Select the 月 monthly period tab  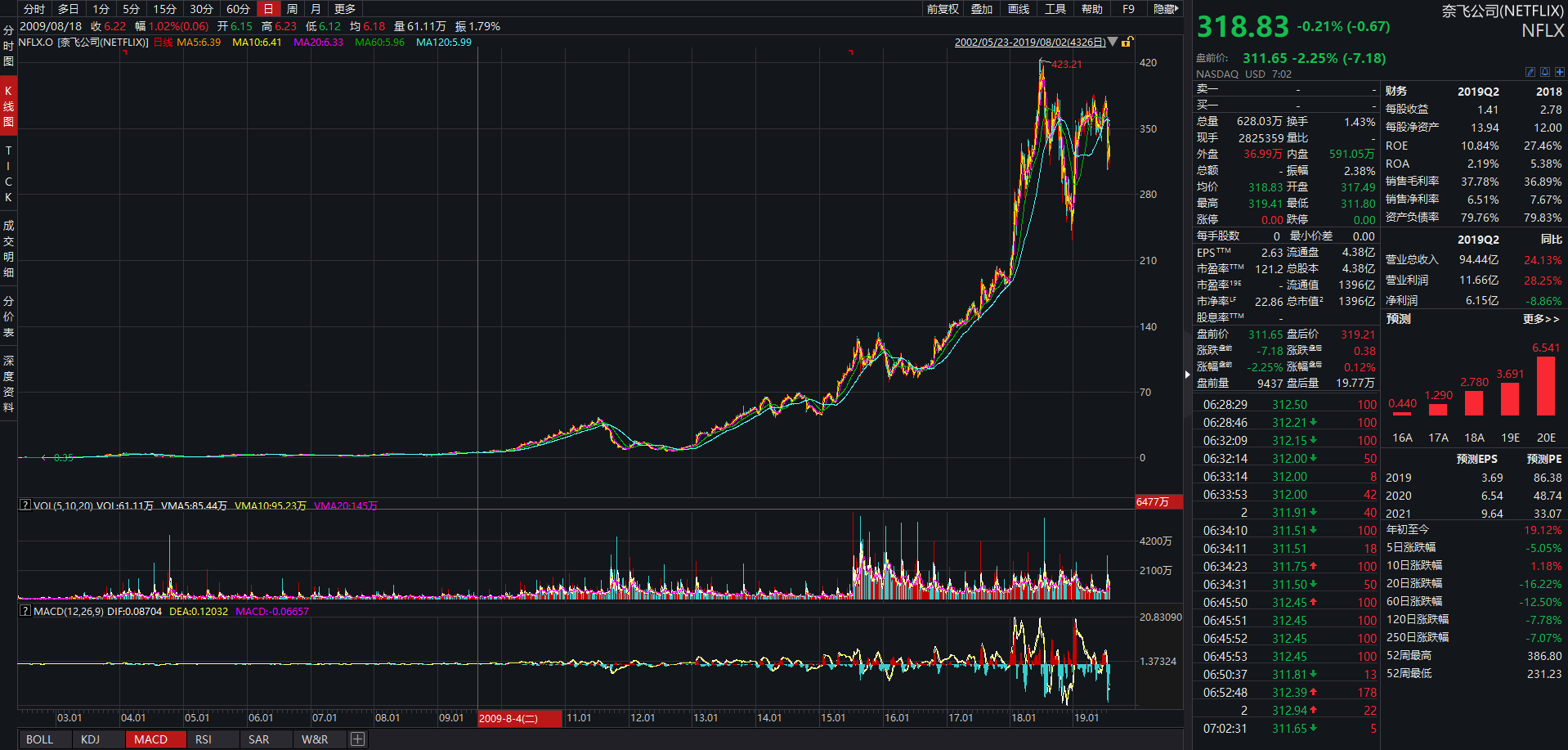point(316,9)
